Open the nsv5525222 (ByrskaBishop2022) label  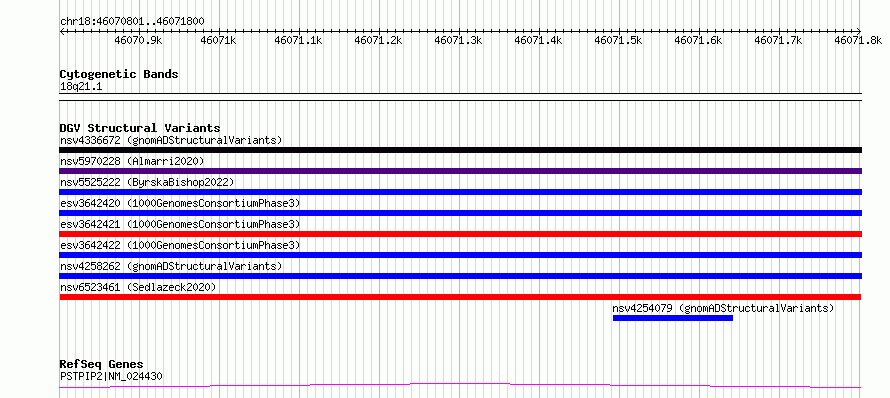[x=146, y=182]
